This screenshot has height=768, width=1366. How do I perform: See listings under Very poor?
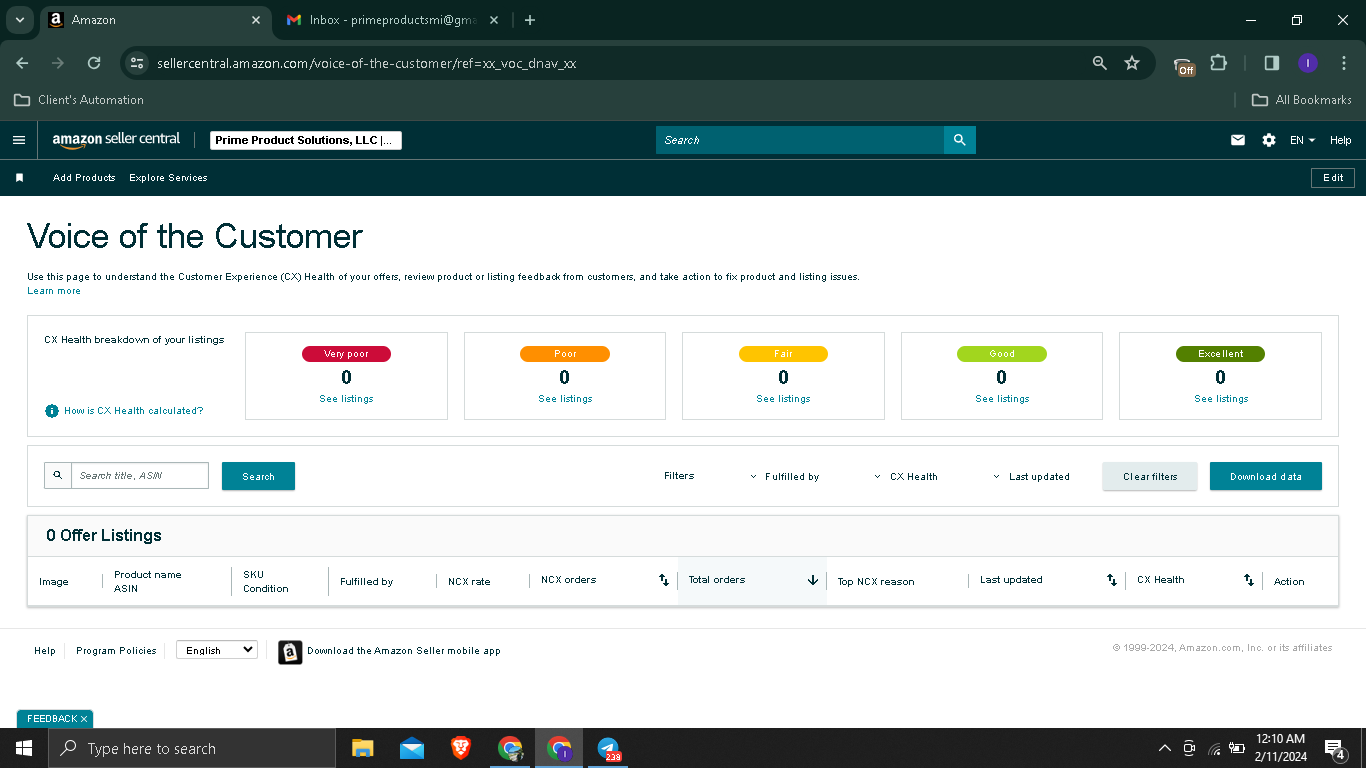tap(346, 399)
